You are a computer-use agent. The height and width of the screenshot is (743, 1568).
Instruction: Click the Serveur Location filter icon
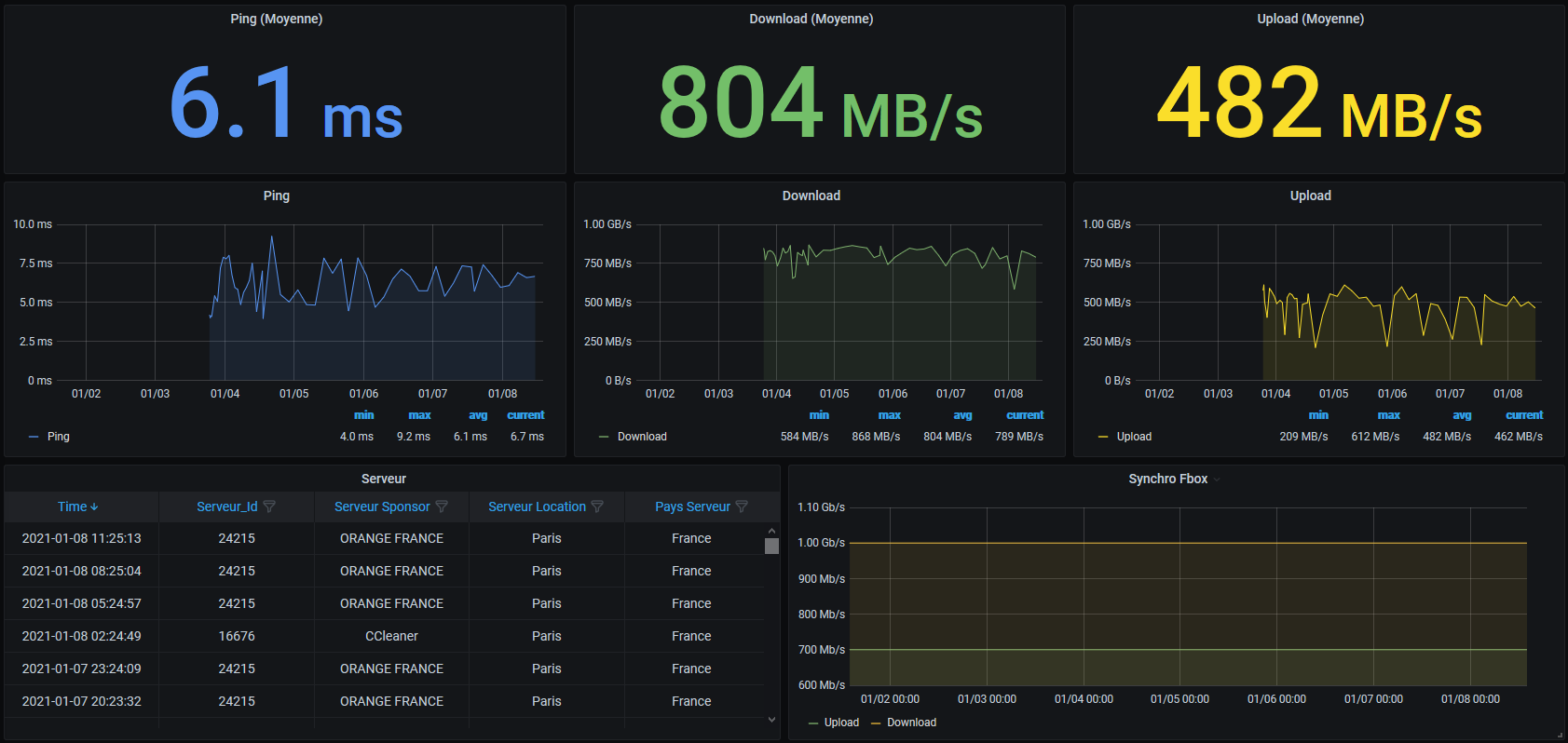(x=597, y=507)
